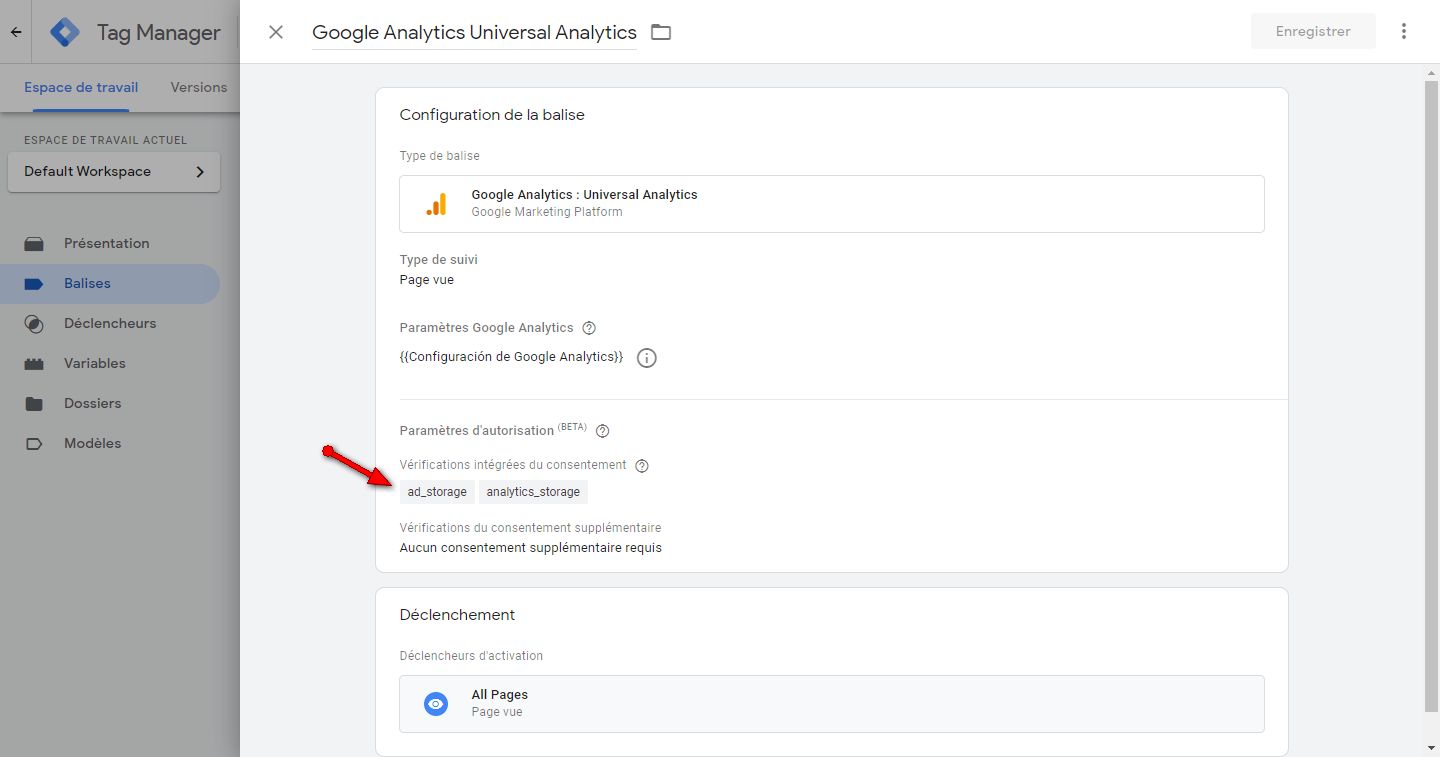
Task: Click help icon beside Paramètres d'autorisation
Action: [602, 431]
